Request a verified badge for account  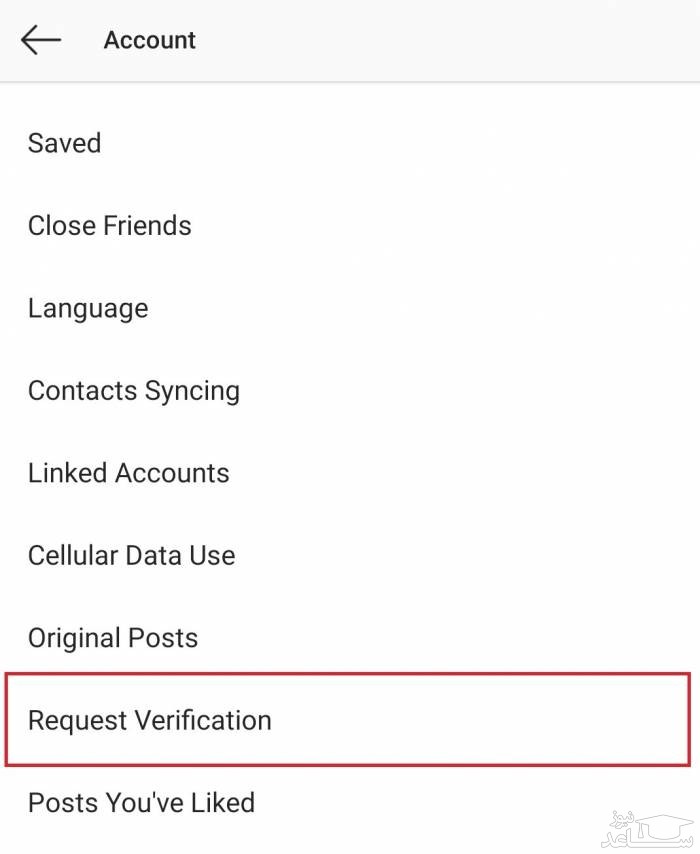(x=150, y=720)
